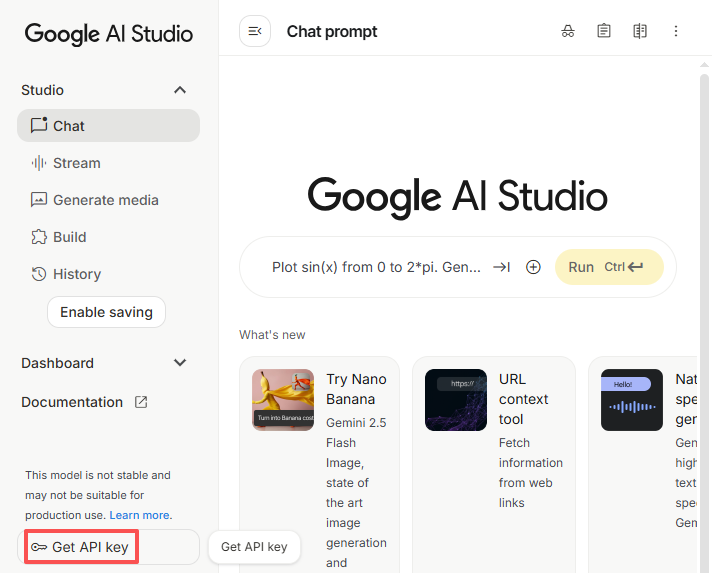Click into the prompt input field

[x=376, y=267]
